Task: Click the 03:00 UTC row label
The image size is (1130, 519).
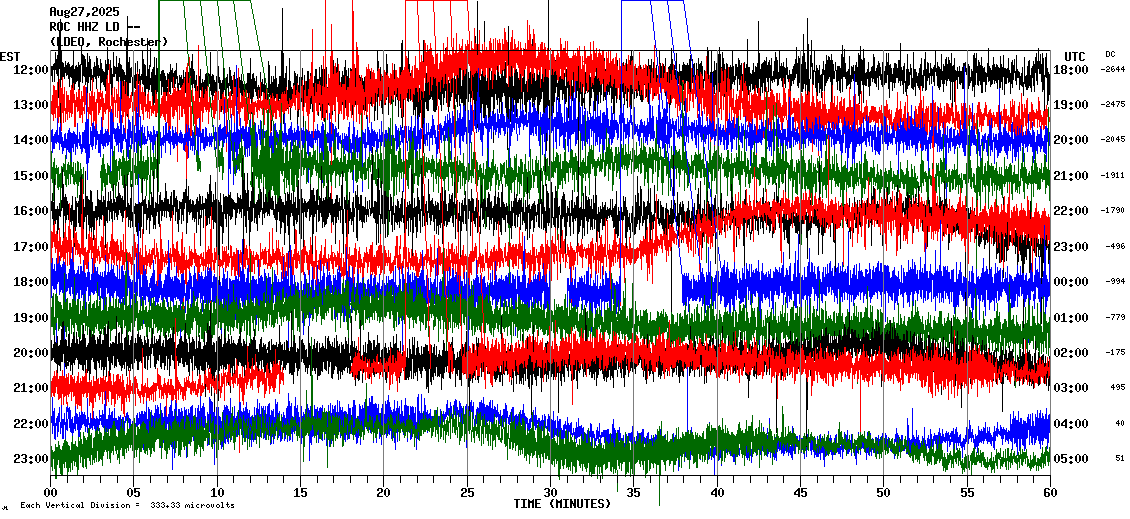Action: point(1072,388)
